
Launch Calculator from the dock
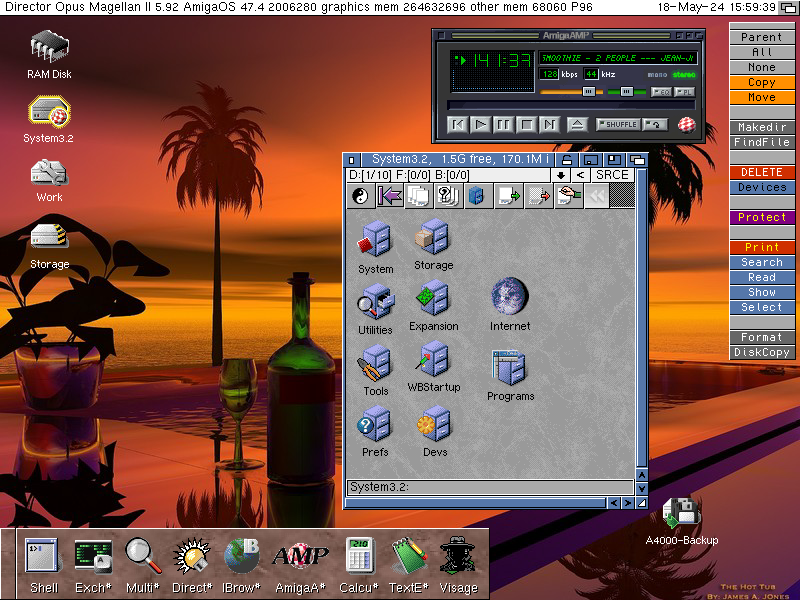click(359, 555)
